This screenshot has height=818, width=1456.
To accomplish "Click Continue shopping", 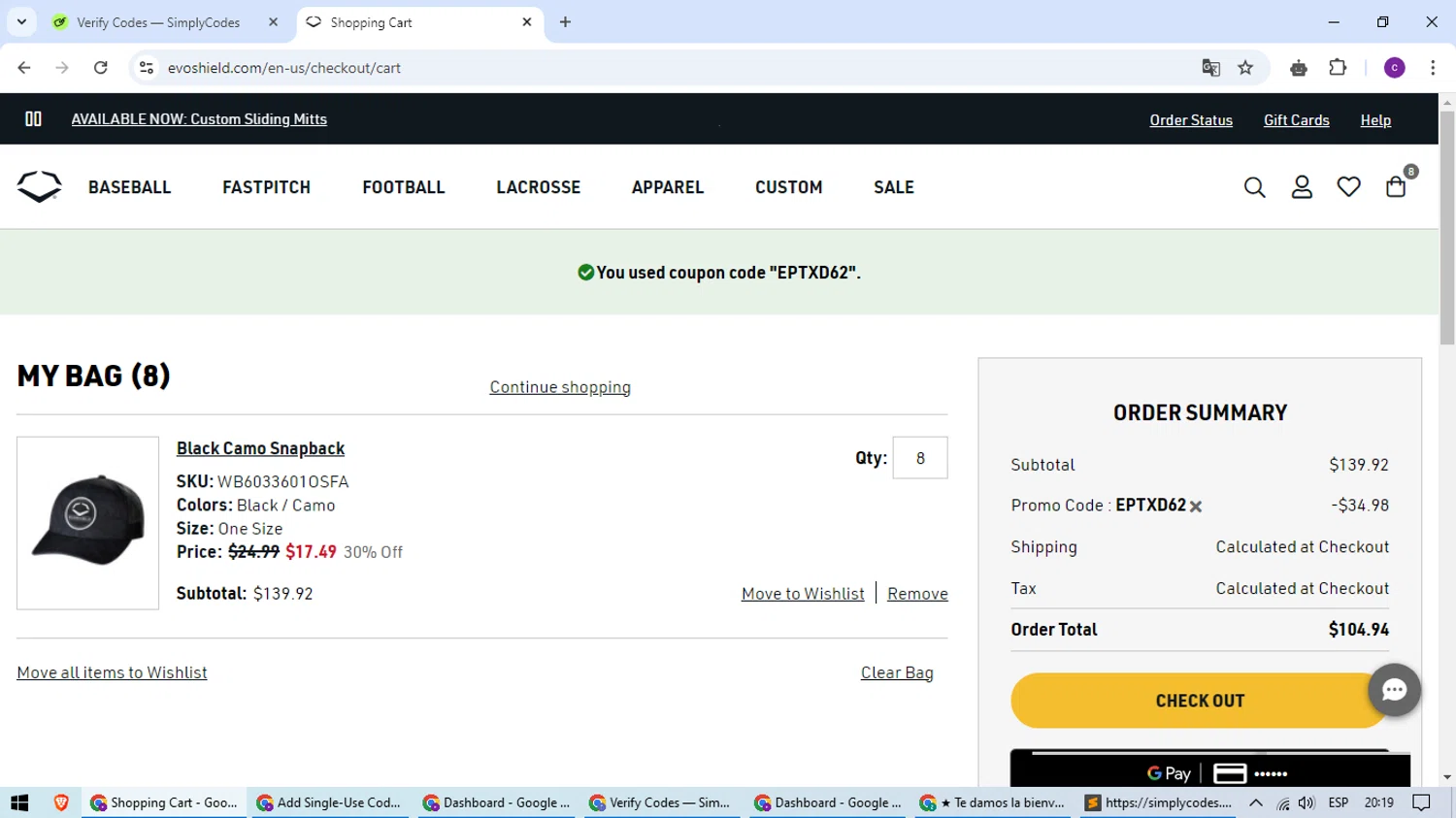I will (560, 387).
